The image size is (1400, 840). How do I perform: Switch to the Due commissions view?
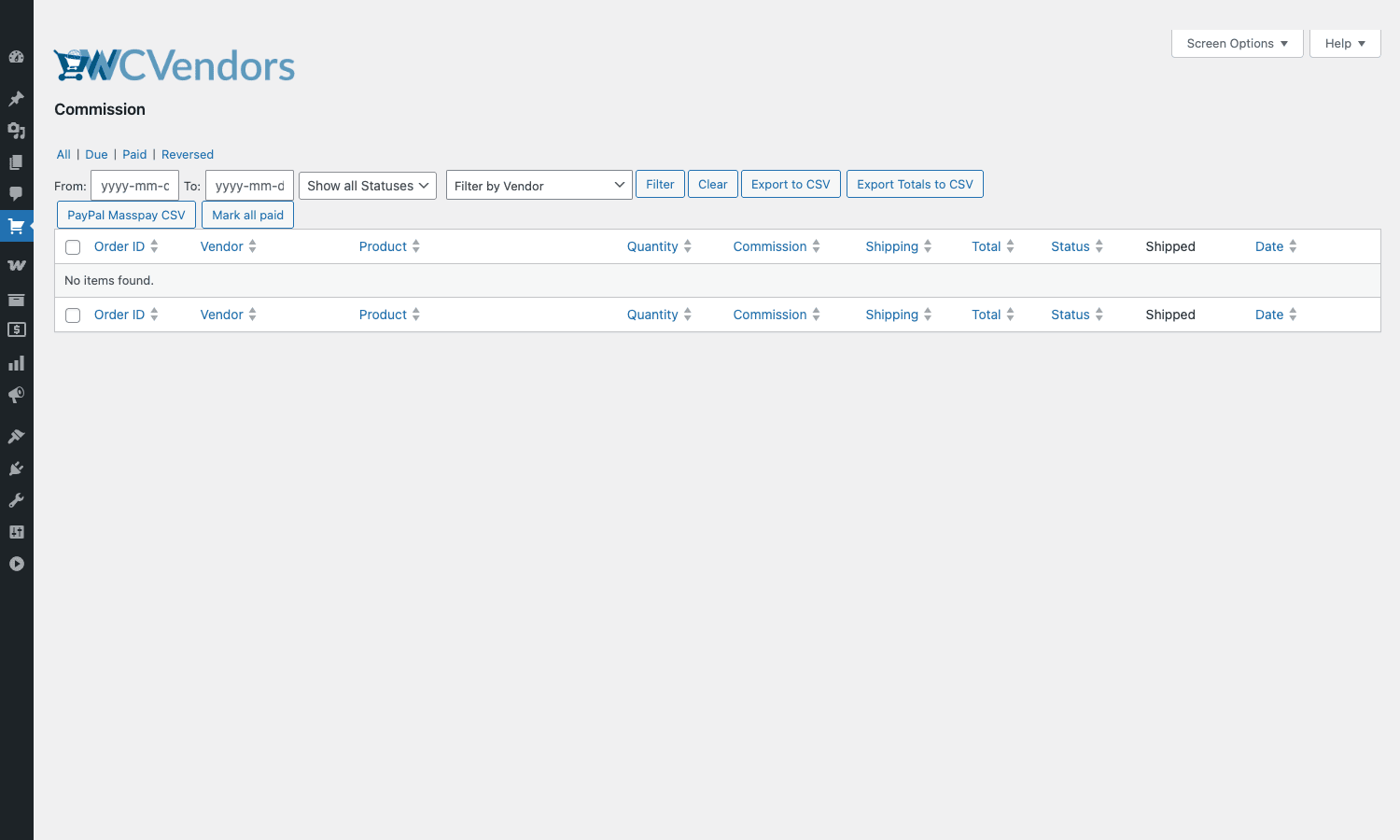click(x=96, y=155)
